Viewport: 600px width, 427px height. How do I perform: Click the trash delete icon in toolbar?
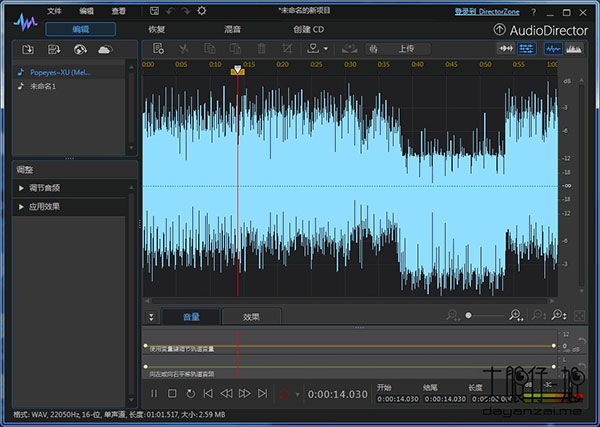tap(261, 48)
